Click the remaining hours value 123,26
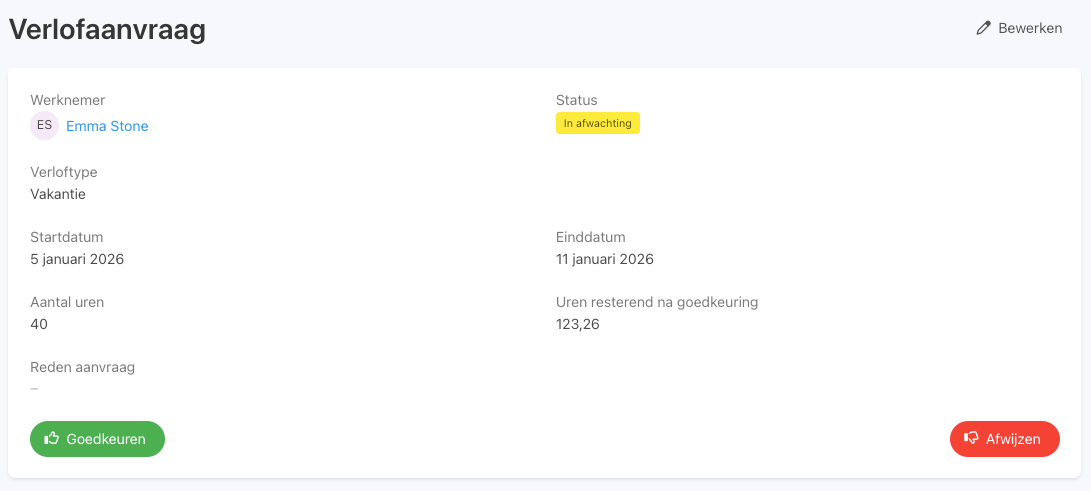The height and width of the screenshot is (491, 1091). click(x=577, y=324)
